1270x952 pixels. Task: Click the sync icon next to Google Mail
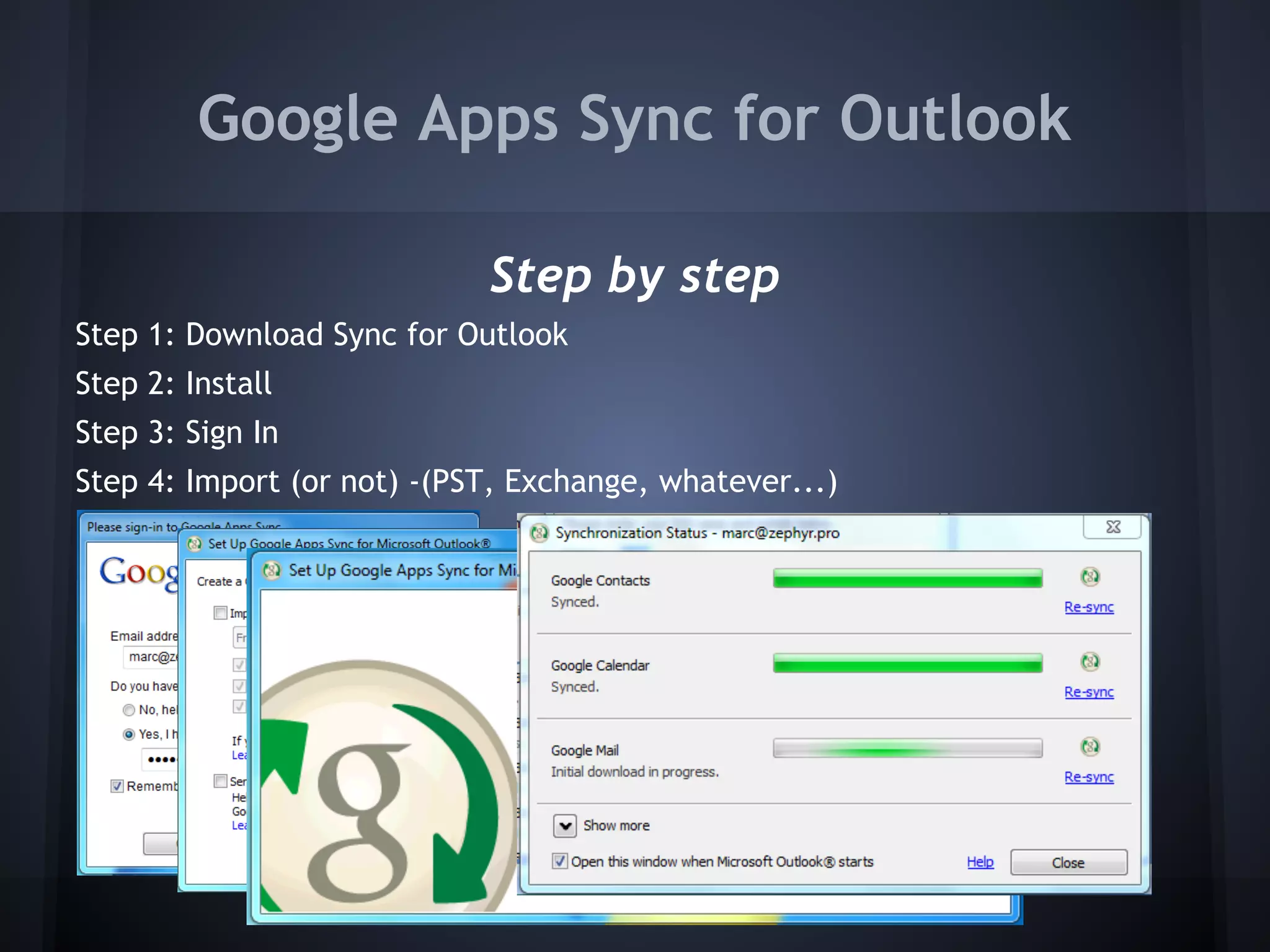coord(1090,746)
